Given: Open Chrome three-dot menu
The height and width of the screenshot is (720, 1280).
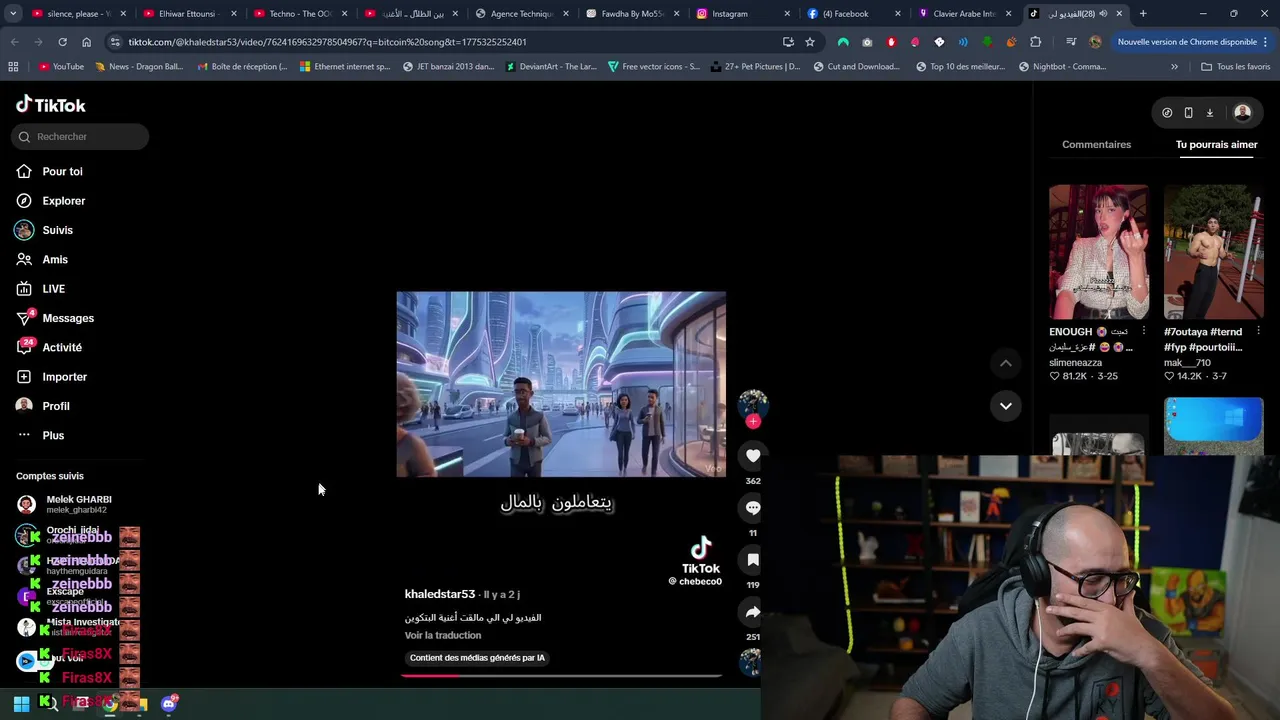Looking at the screenshot, I should pos(1266,42).
